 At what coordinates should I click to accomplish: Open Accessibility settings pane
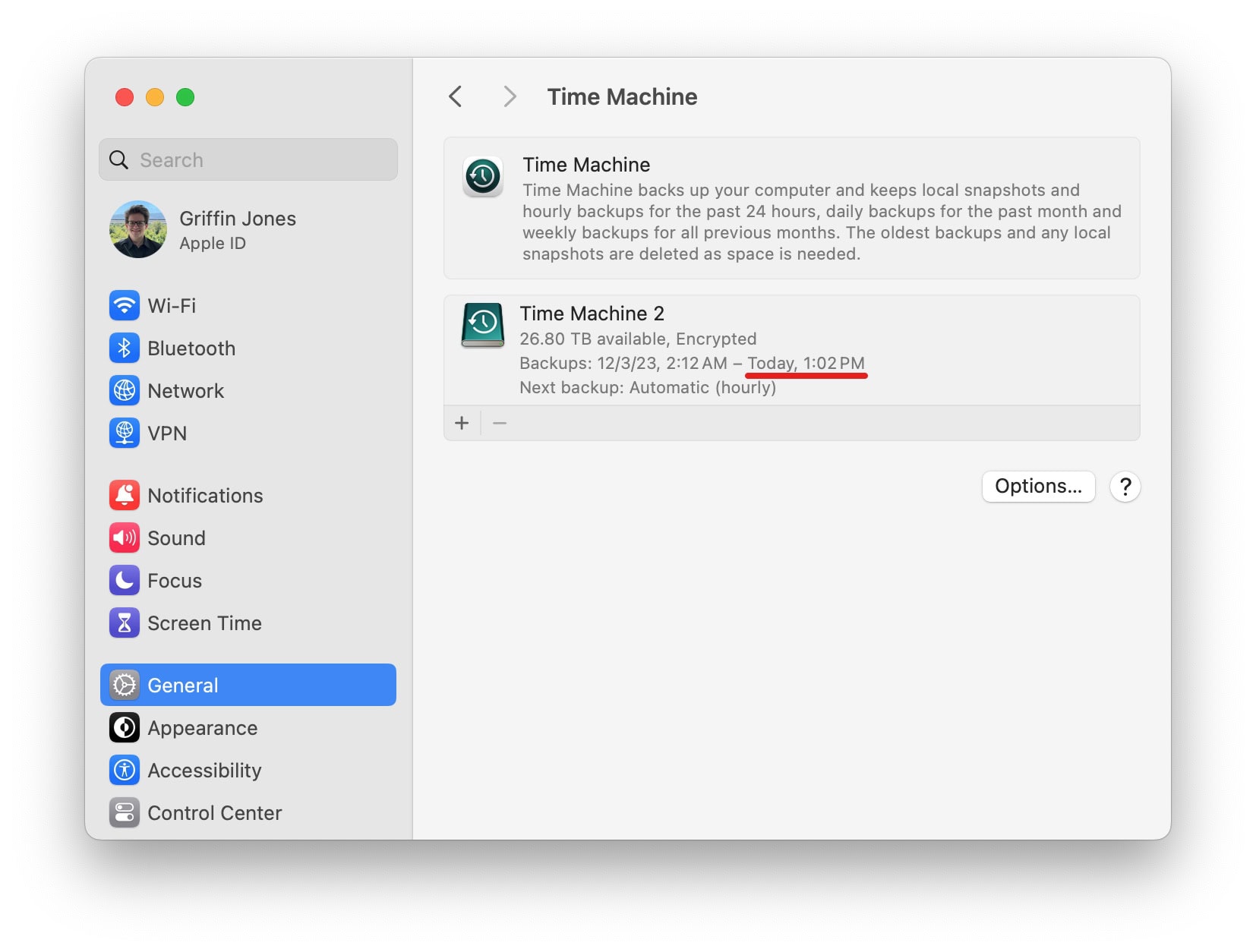point(204,771)
